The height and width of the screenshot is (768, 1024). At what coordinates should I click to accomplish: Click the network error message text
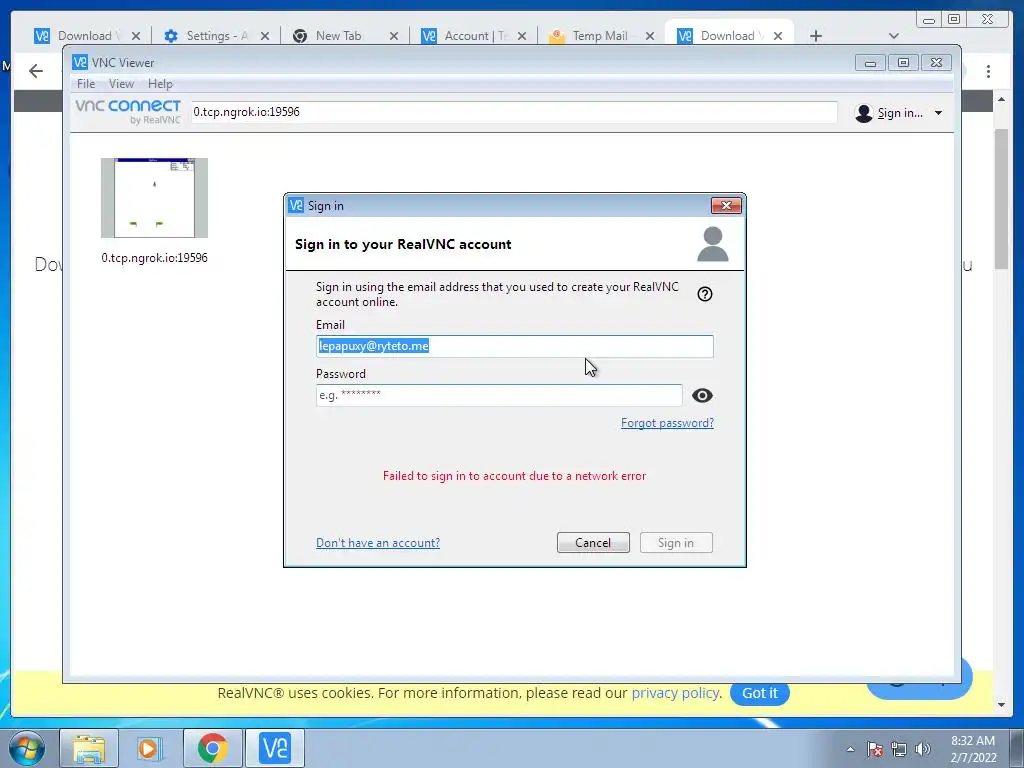click(515, 476)
